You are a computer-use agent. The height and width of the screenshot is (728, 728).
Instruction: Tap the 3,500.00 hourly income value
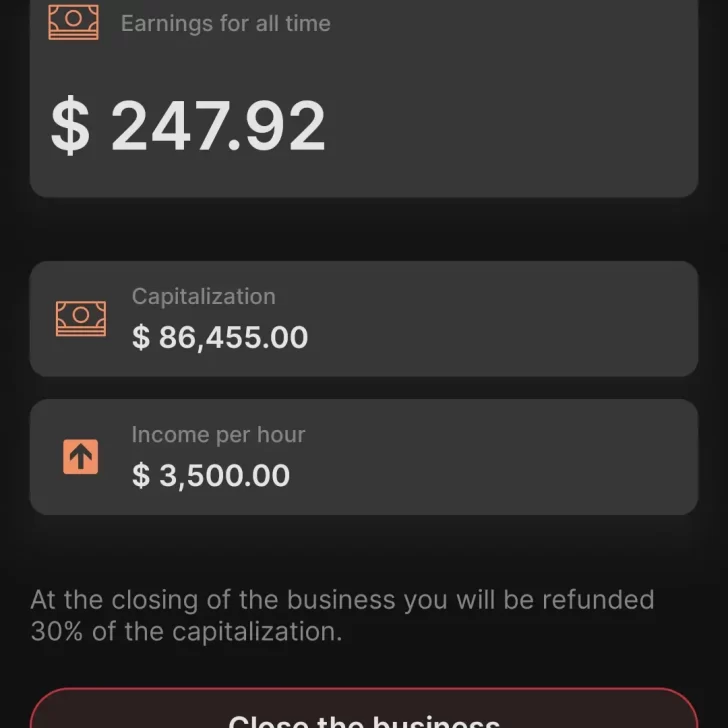point(223,476)
